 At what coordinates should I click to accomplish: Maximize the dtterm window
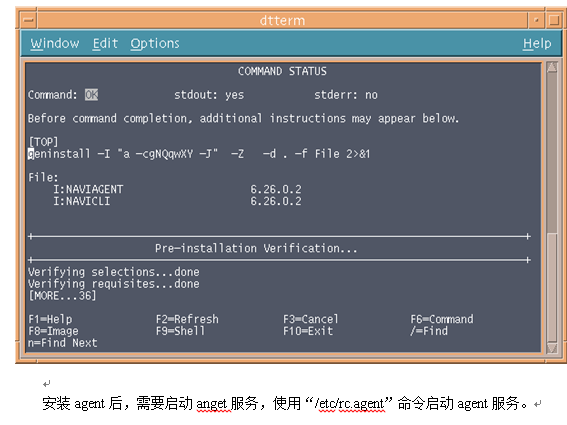553,20
